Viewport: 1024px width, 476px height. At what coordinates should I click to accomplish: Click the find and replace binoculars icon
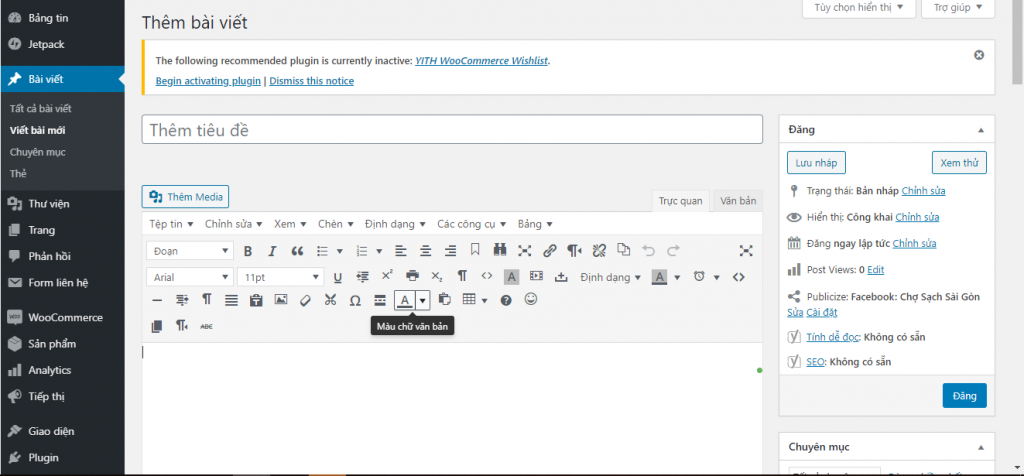[500, 251]
